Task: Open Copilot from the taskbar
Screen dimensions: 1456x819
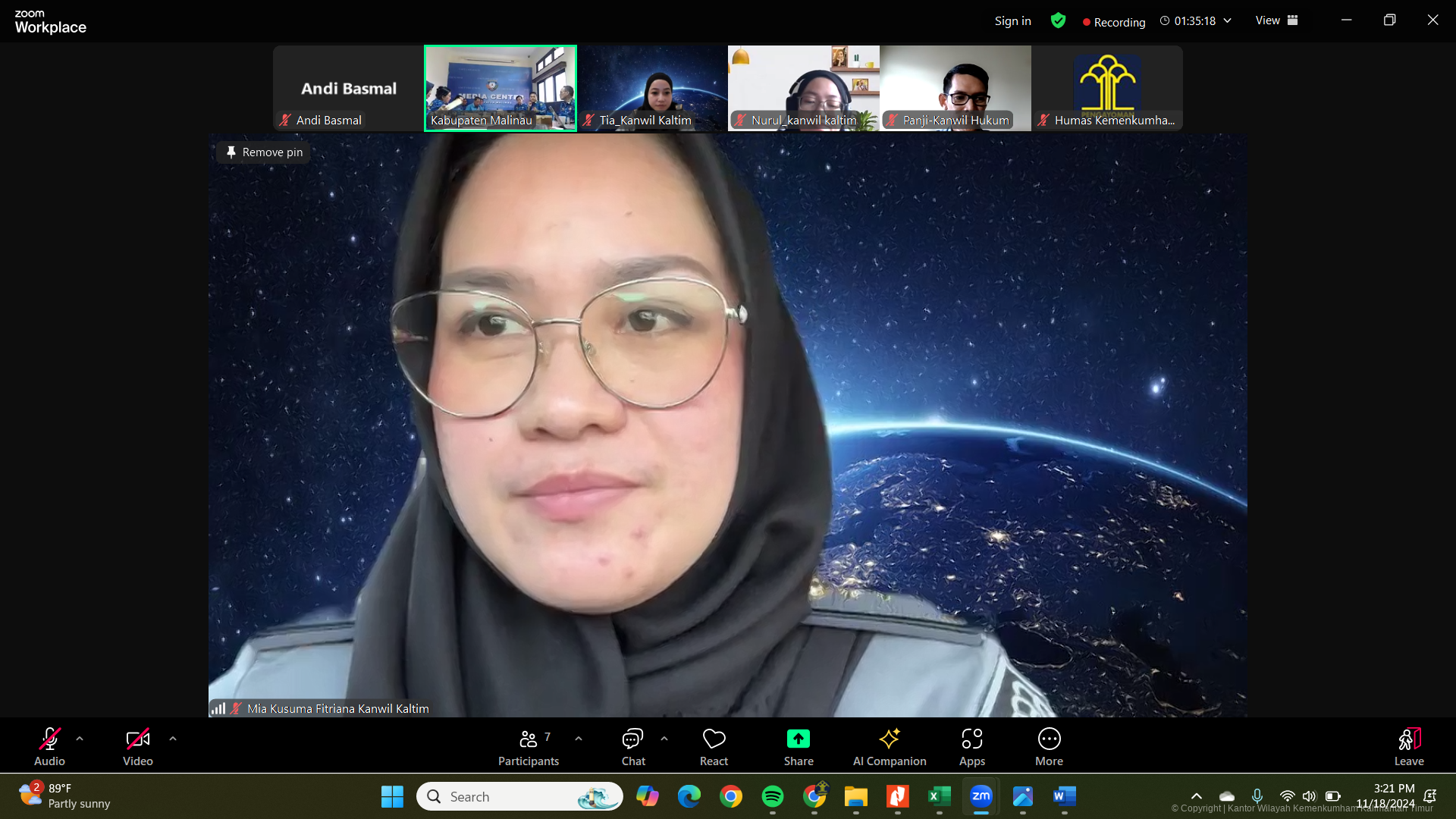Action: (648, 796)
